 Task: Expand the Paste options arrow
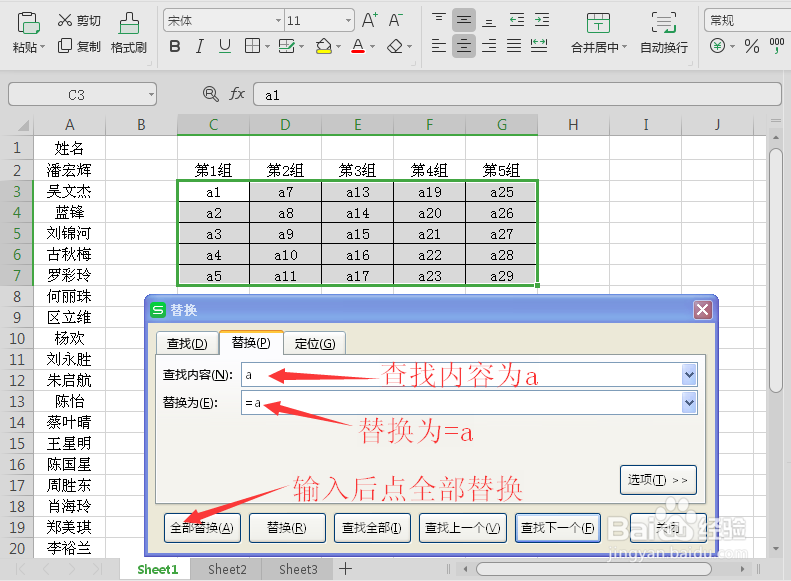(x=43, y=47)
